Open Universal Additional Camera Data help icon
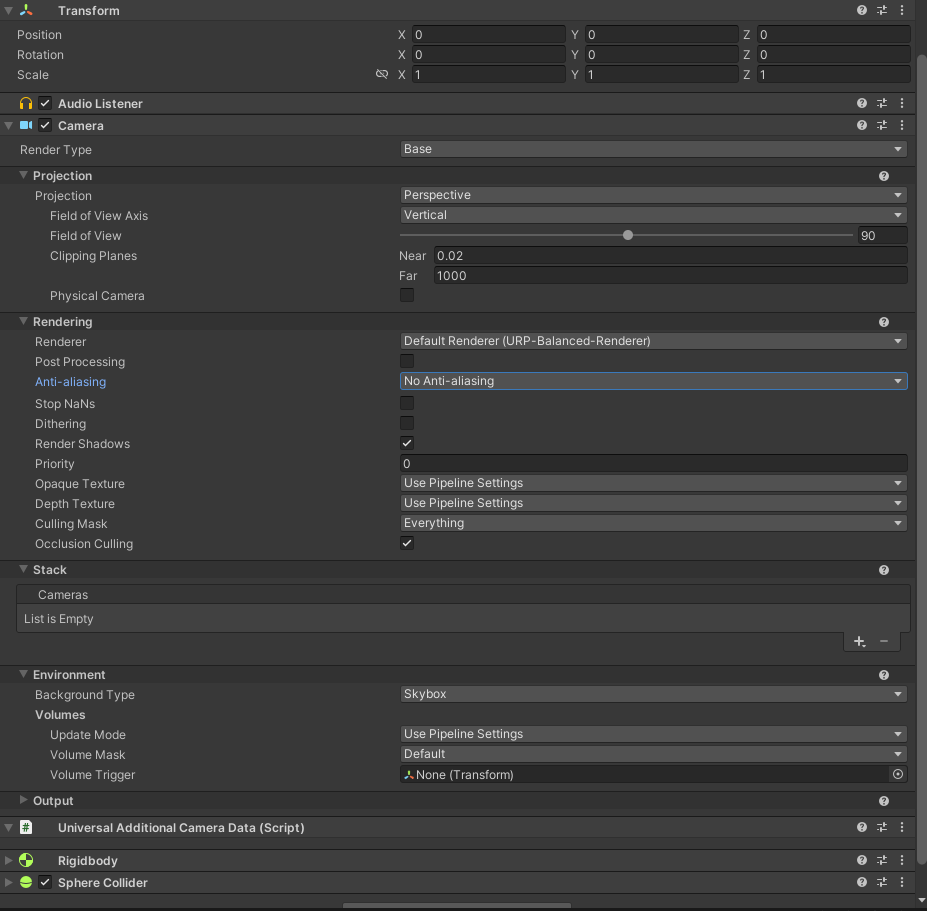 point(862,827)
